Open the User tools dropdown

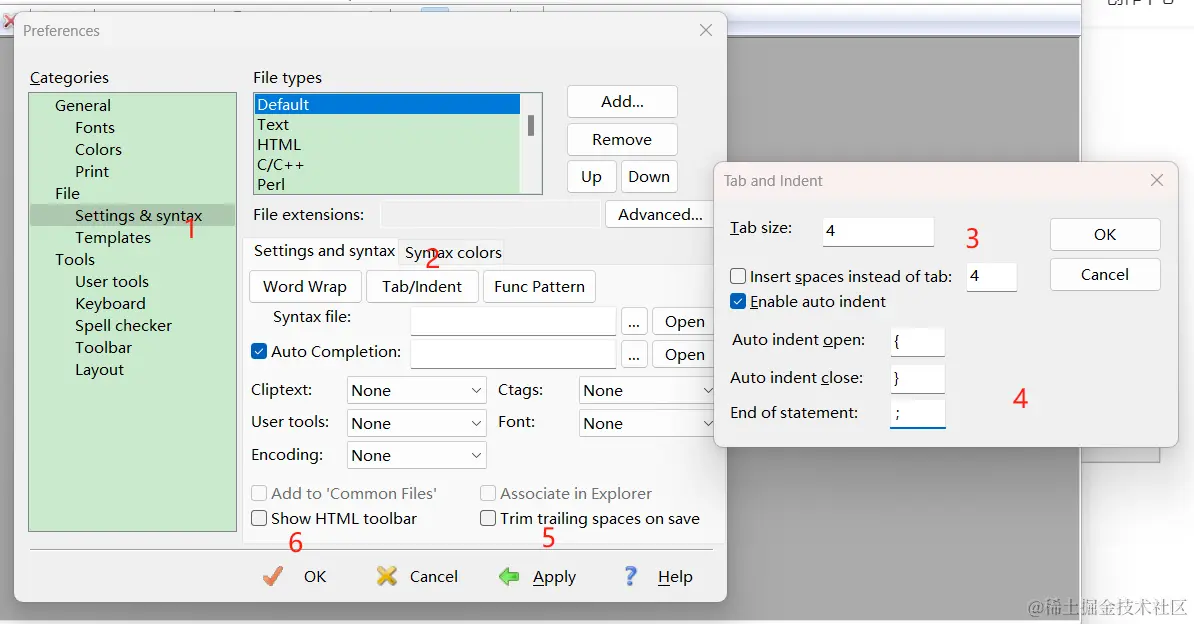[x=417, y=423]
